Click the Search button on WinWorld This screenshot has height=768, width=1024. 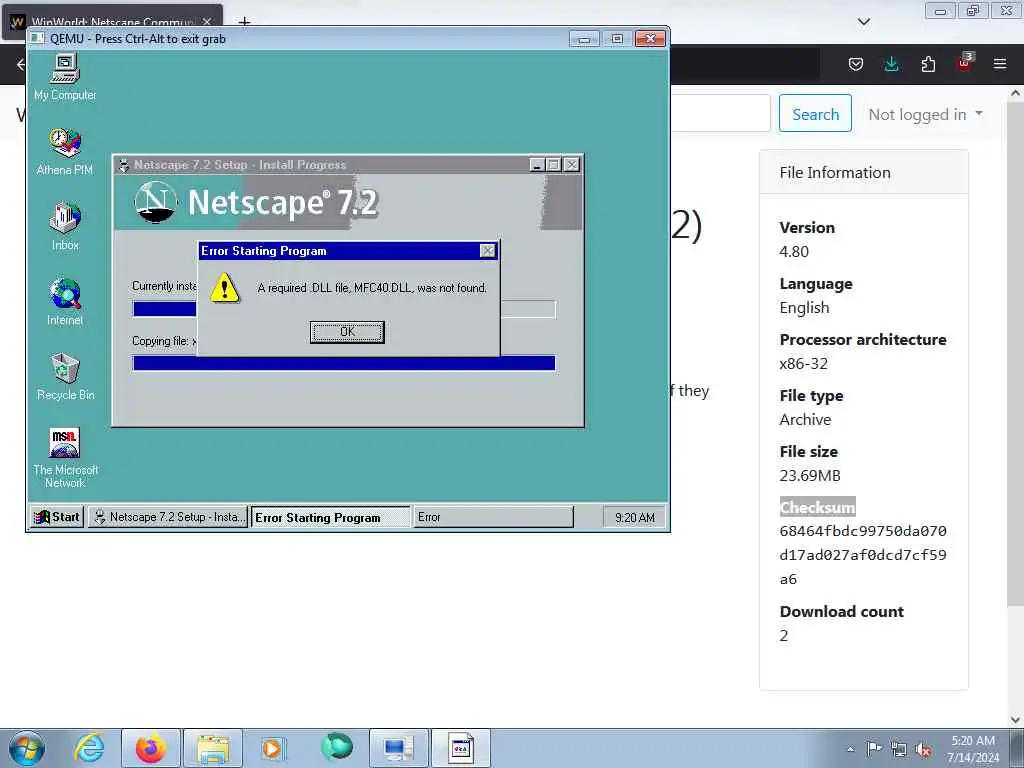(x=815, y=114)
